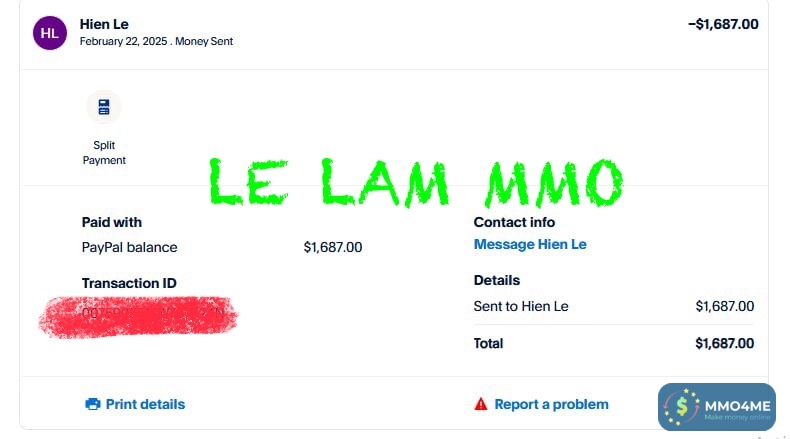
Task: Click the red warning triangle icon
Action: [481, 404]
